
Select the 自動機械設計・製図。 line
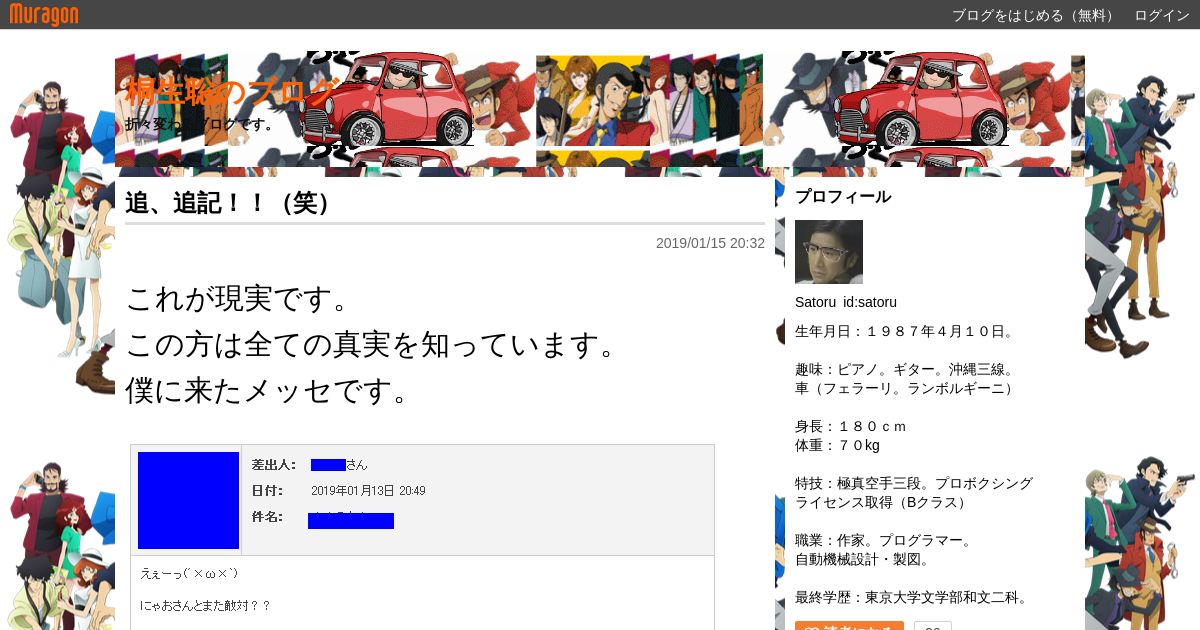(x=866, y=560)
